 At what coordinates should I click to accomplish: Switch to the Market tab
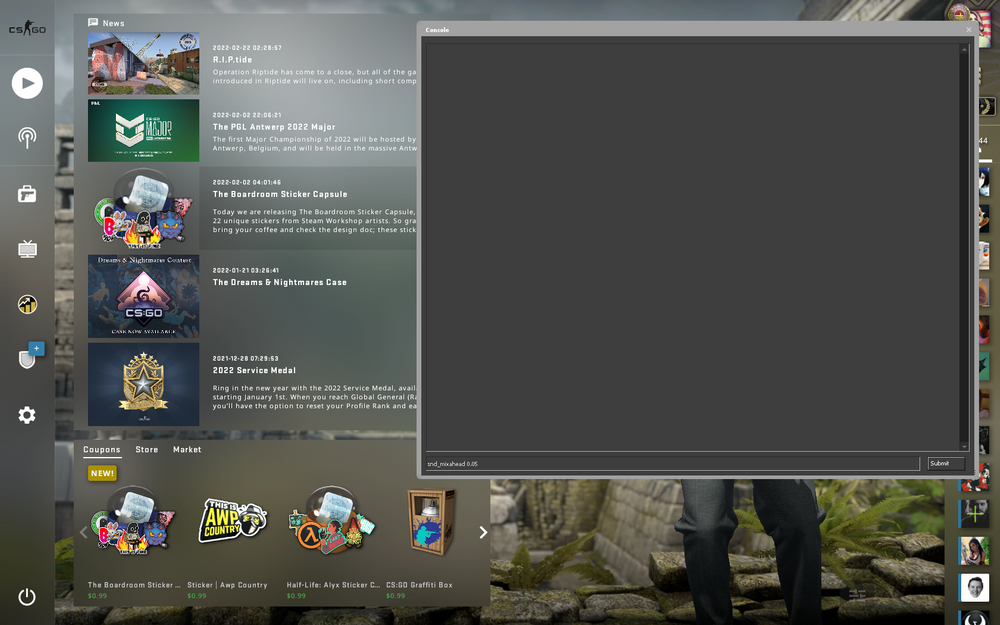pos(187,449)
